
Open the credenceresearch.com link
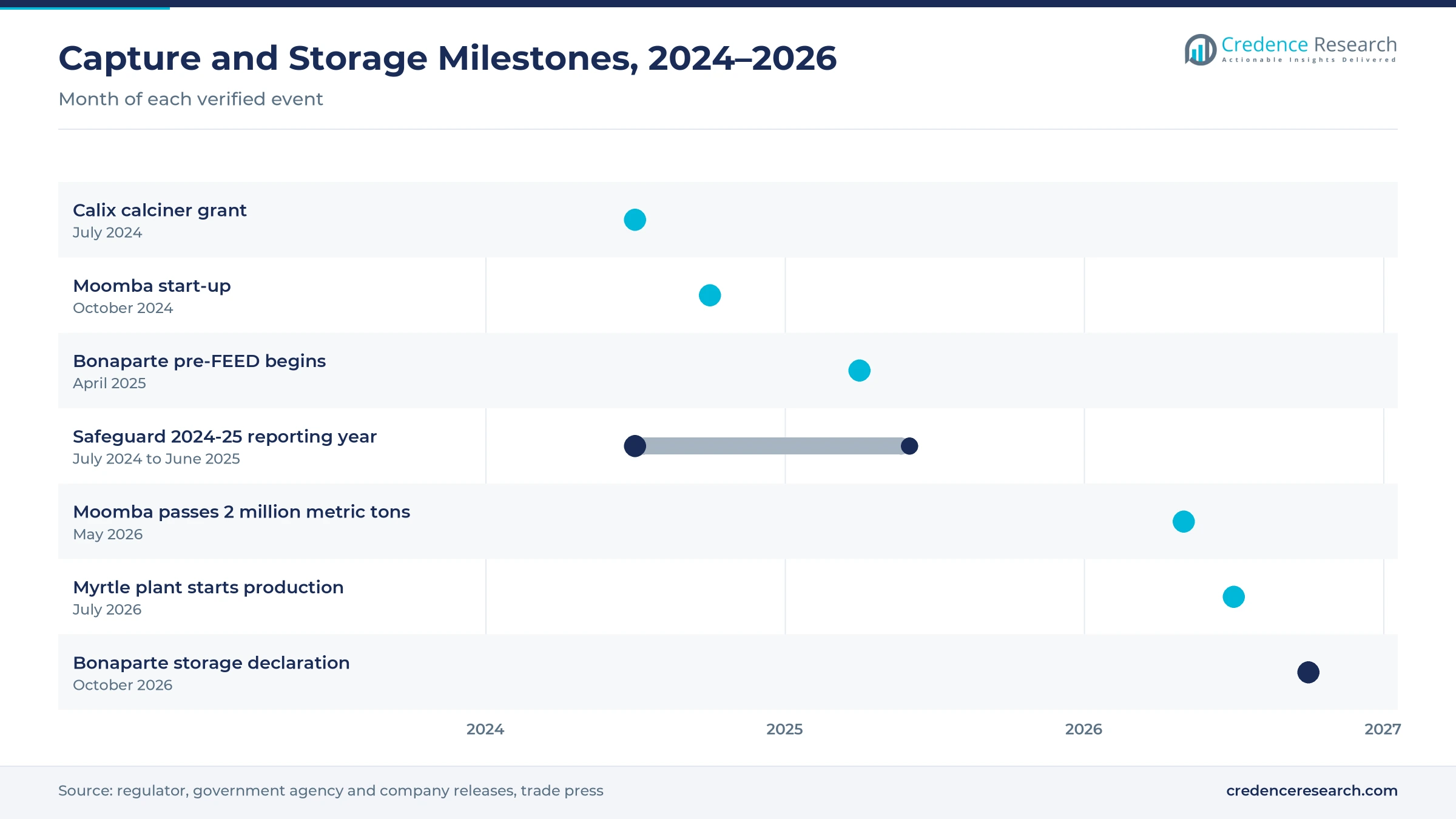(x=1312, y=790)
